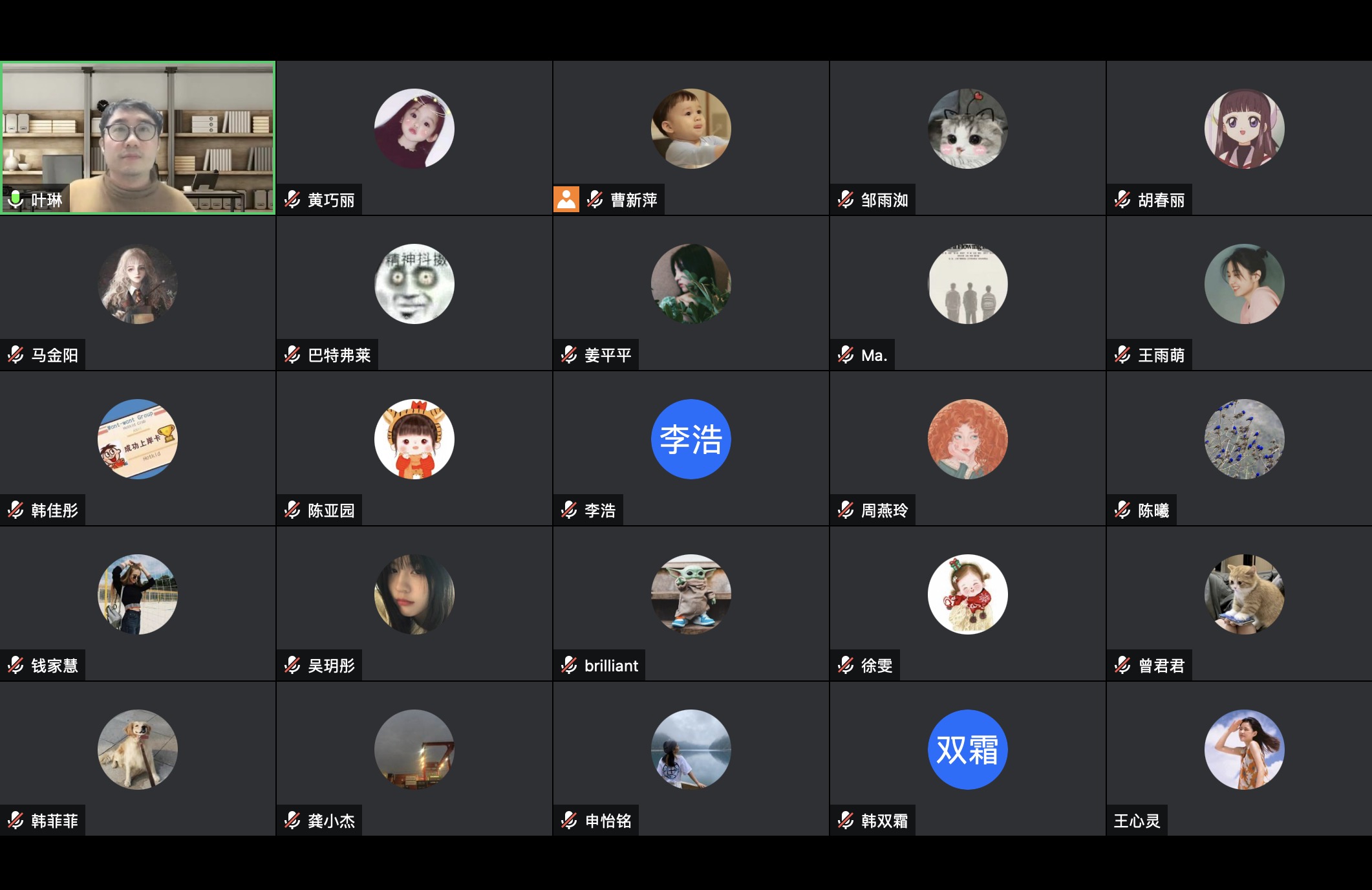The image size is (1372, 890).
Task: Click muted microphone icon next to brilliant
Action: [x=569, y=665]
